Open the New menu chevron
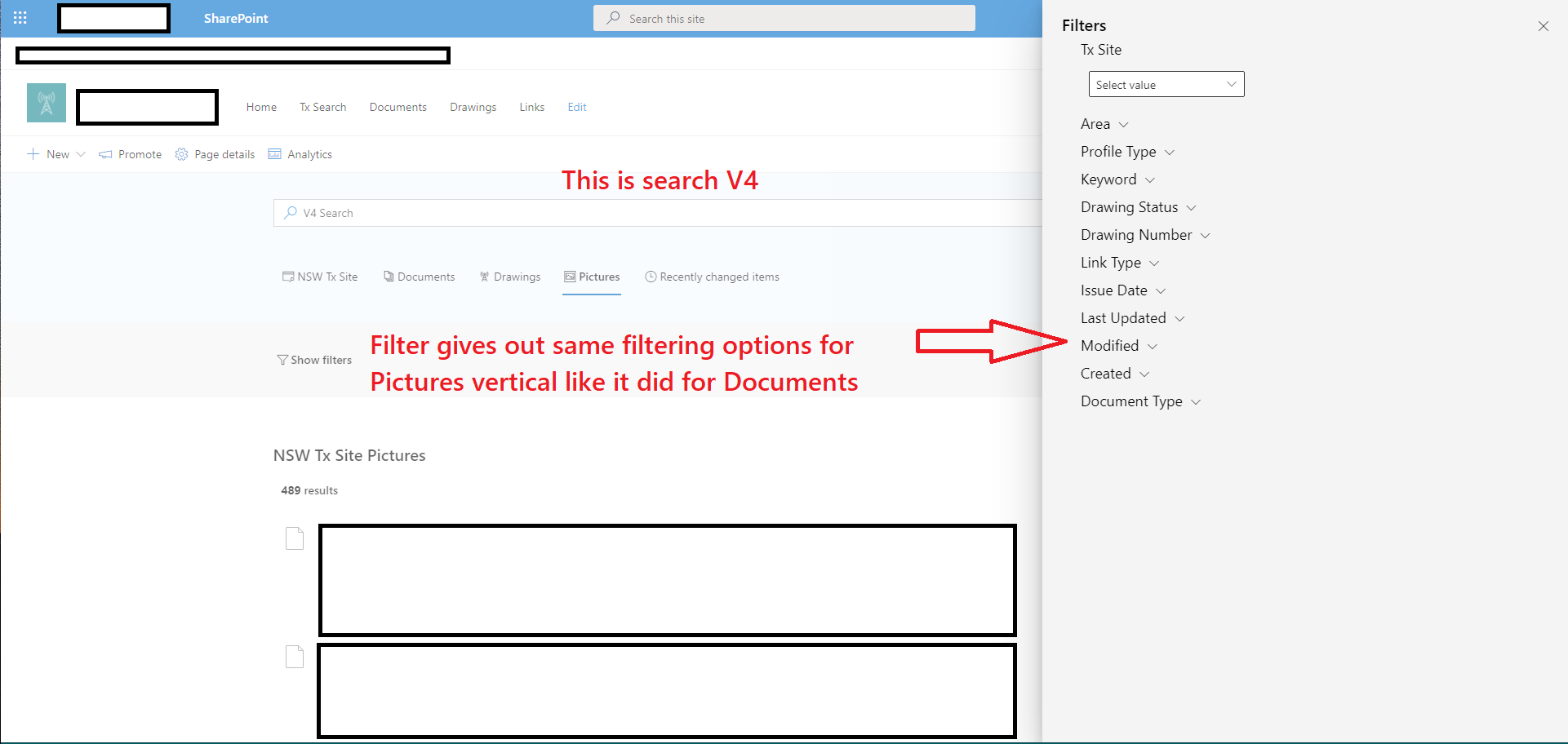1568x744 pixels. [82, 154]
